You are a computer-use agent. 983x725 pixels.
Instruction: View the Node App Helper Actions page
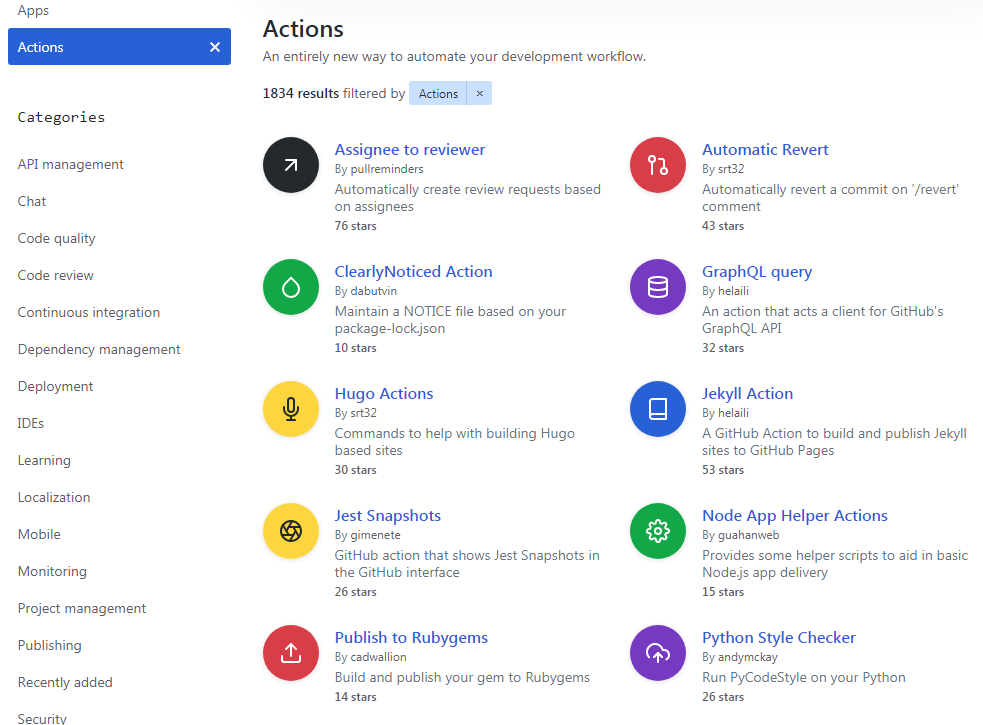click(x=795, y=516)
